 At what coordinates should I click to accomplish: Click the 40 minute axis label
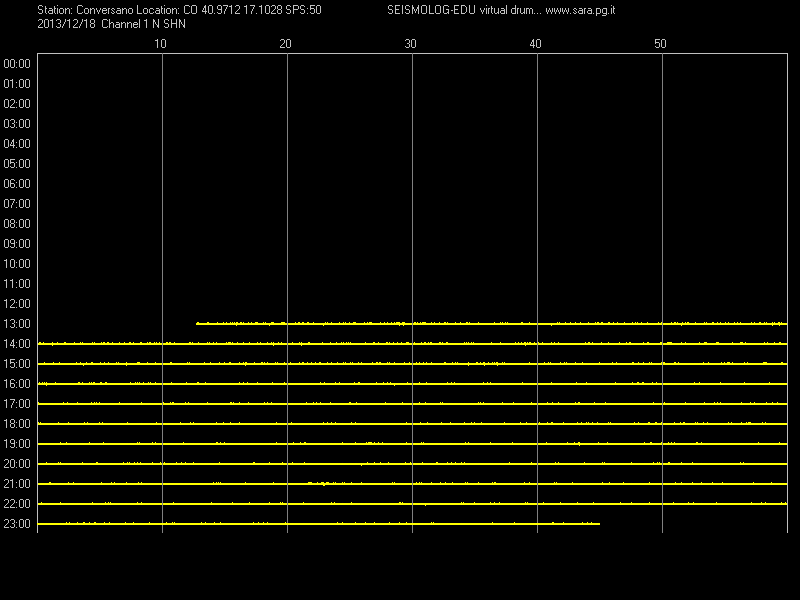535,44
